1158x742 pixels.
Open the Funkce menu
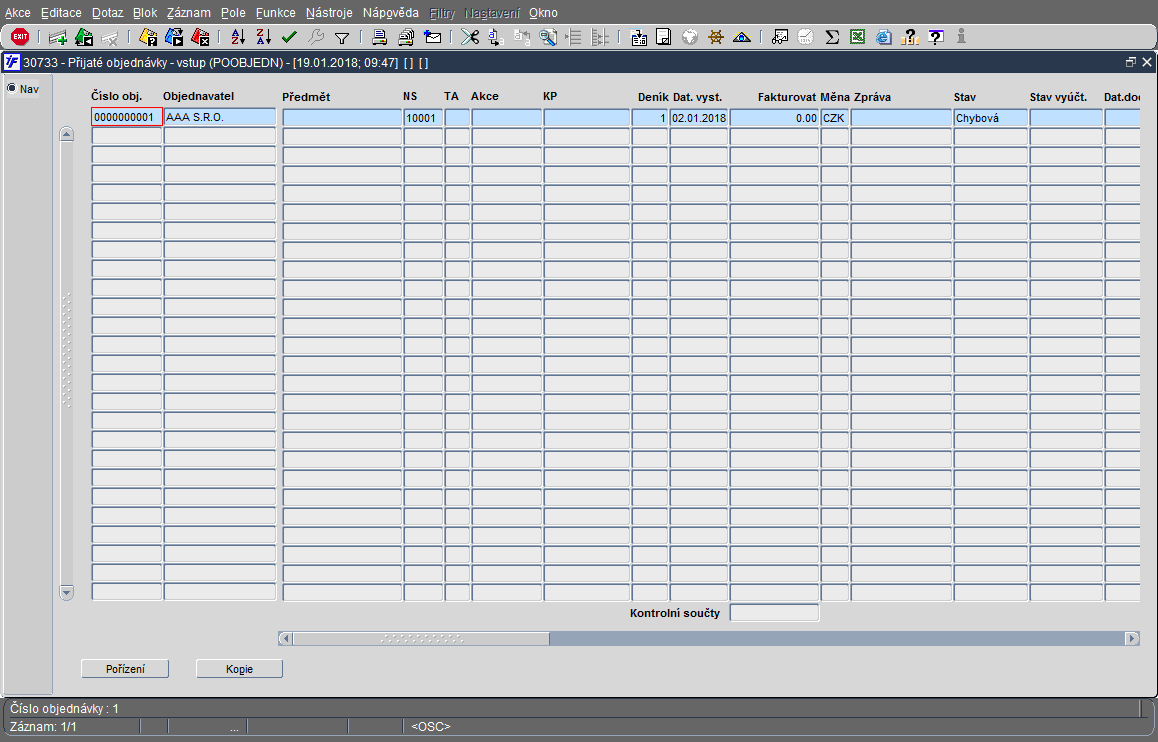click(275, 13)
